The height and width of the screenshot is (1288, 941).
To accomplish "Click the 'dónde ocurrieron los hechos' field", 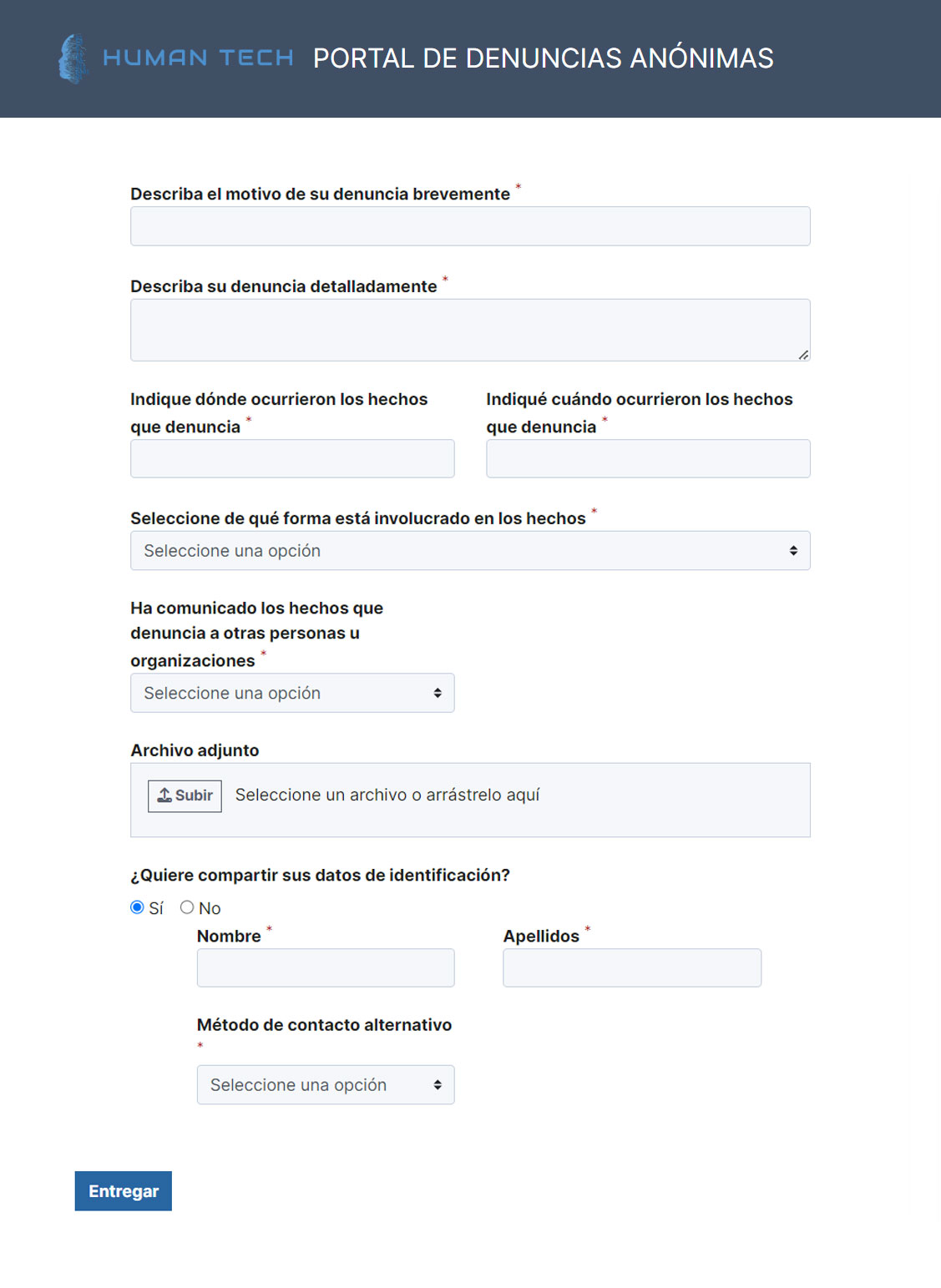I will click(x=292, y=458).
